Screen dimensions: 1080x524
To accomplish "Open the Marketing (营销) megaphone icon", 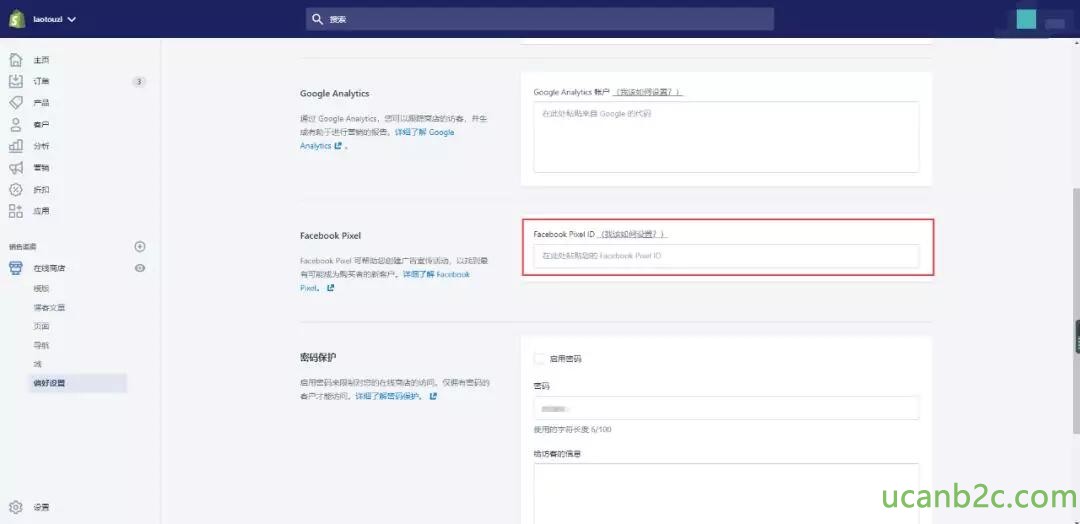I will 15,167.
